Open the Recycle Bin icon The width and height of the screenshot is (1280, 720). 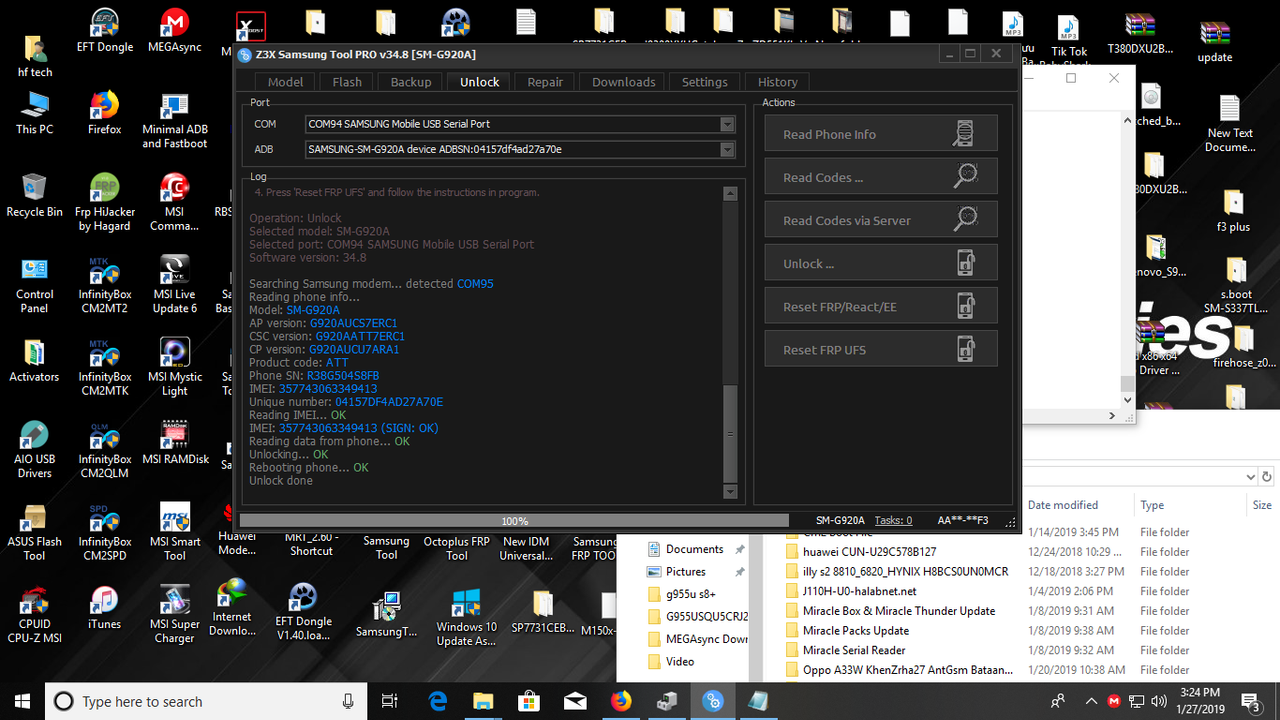(35, 196)
